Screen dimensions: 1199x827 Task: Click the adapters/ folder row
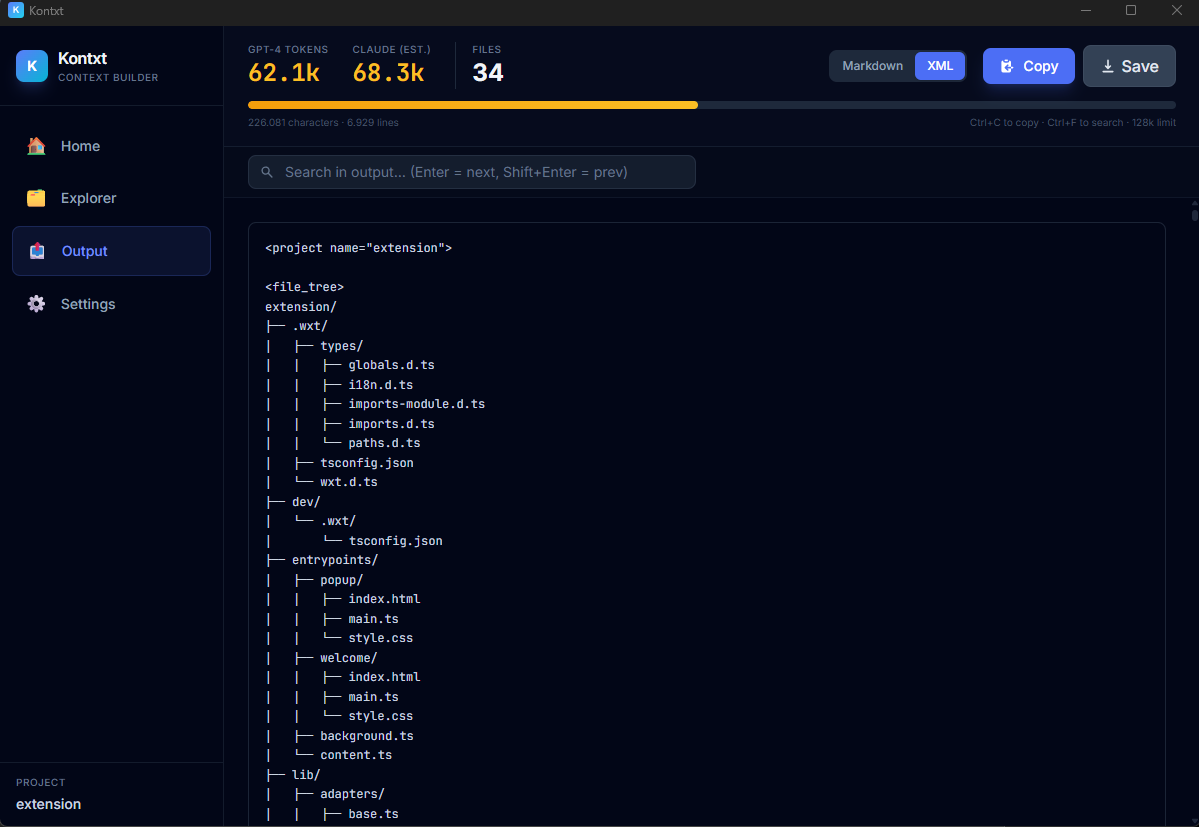pos(353,793)
